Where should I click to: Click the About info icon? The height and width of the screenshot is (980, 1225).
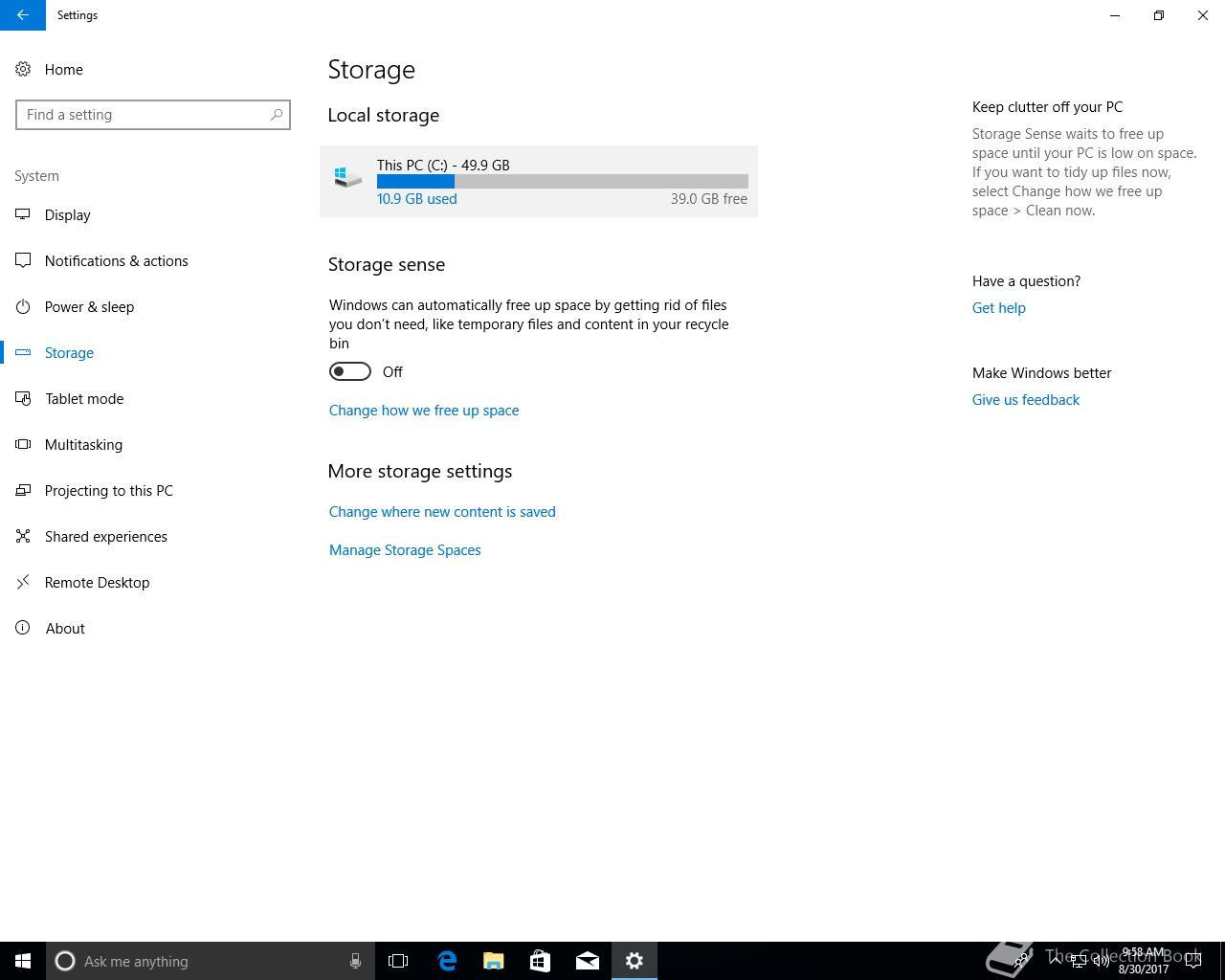(23, 628)
